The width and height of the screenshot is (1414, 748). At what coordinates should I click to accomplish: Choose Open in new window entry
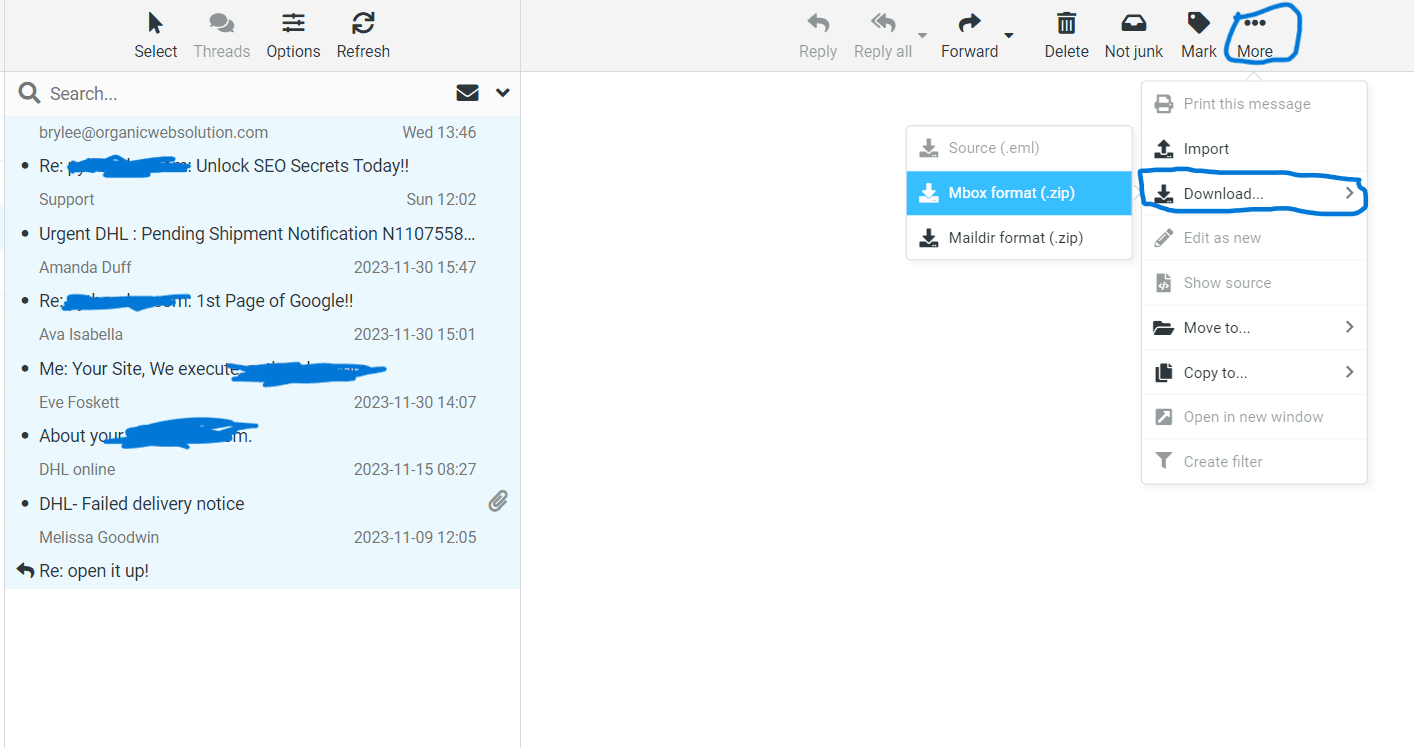(1254, 417)
